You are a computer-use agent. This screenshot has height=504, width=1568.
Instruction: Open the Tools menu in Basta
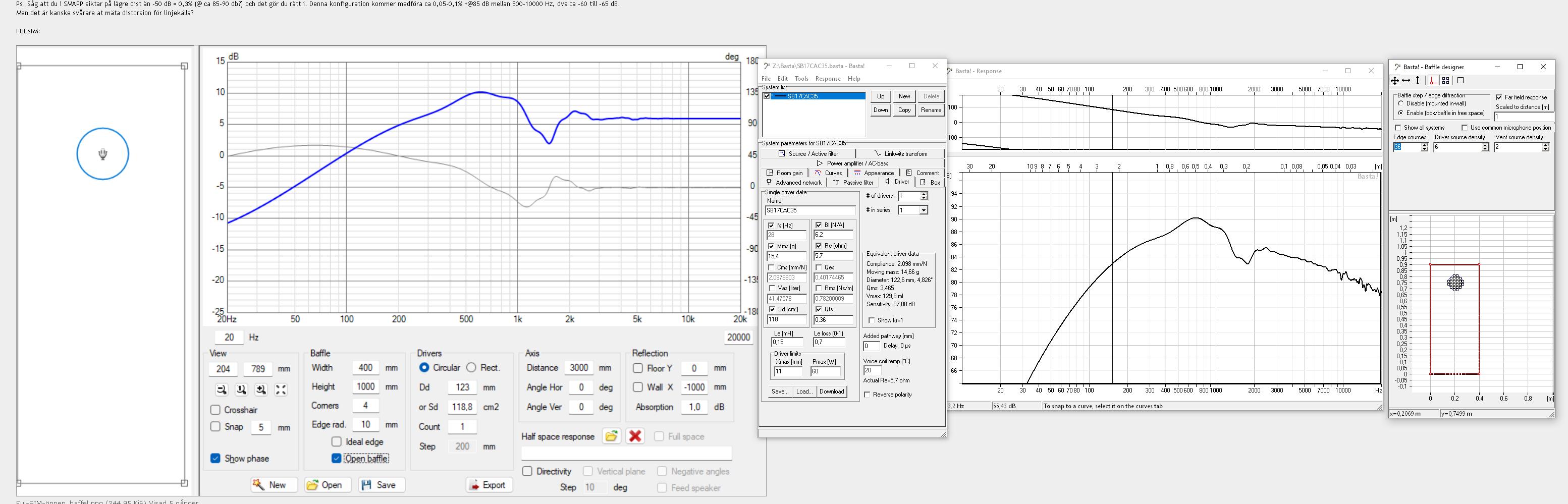pos(801,79)
